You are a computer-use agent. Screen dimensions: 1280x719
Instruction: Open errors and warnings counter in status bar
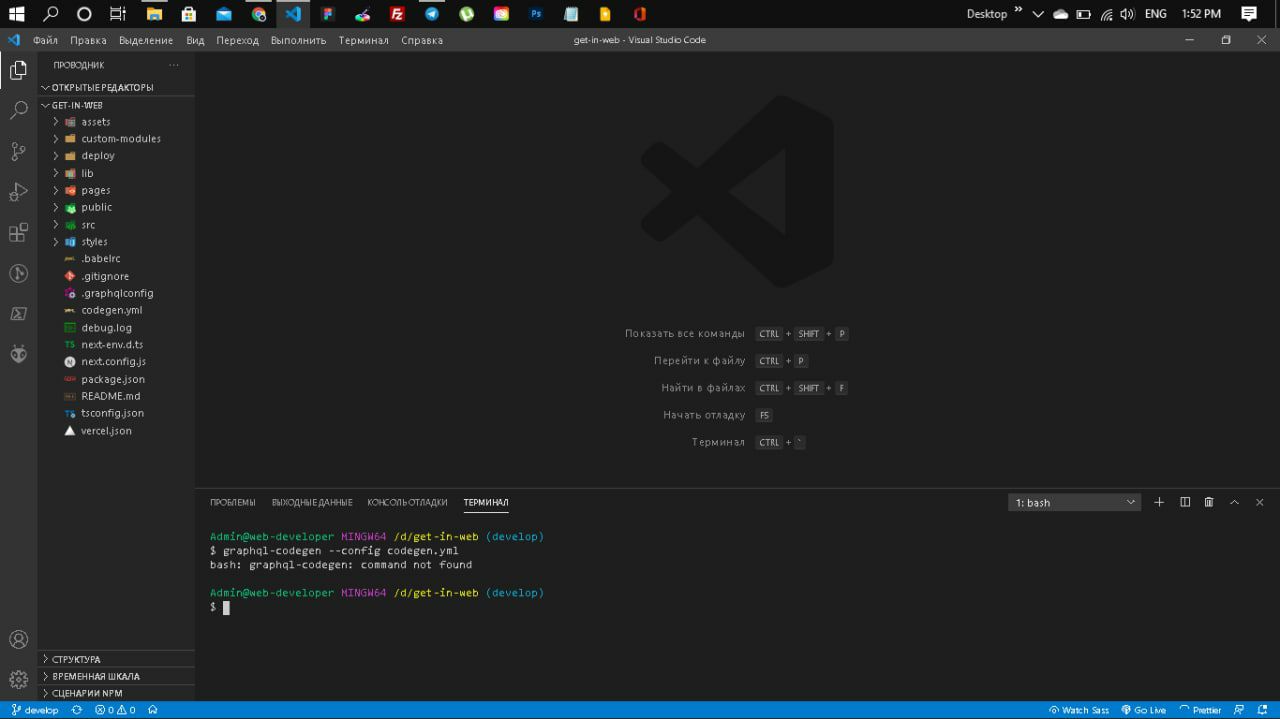click(115, 710)
